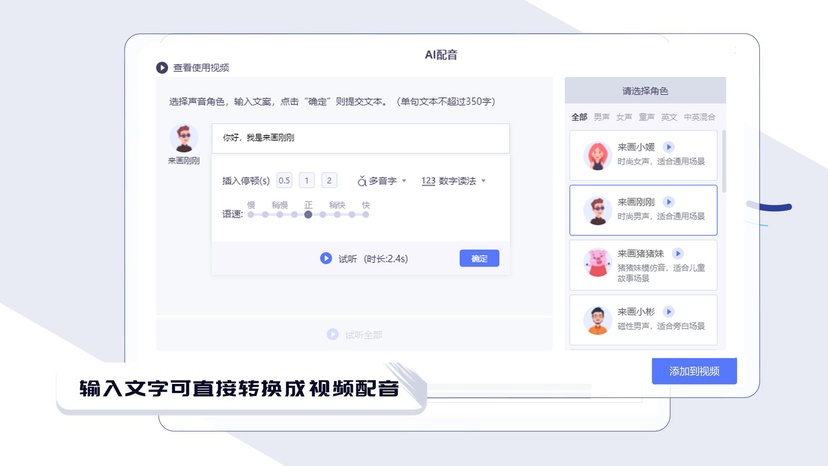Click the 来画刚刚 avatar beside text box
The width and height of the screenshot is (828, 466).
(x=183, y=139)
